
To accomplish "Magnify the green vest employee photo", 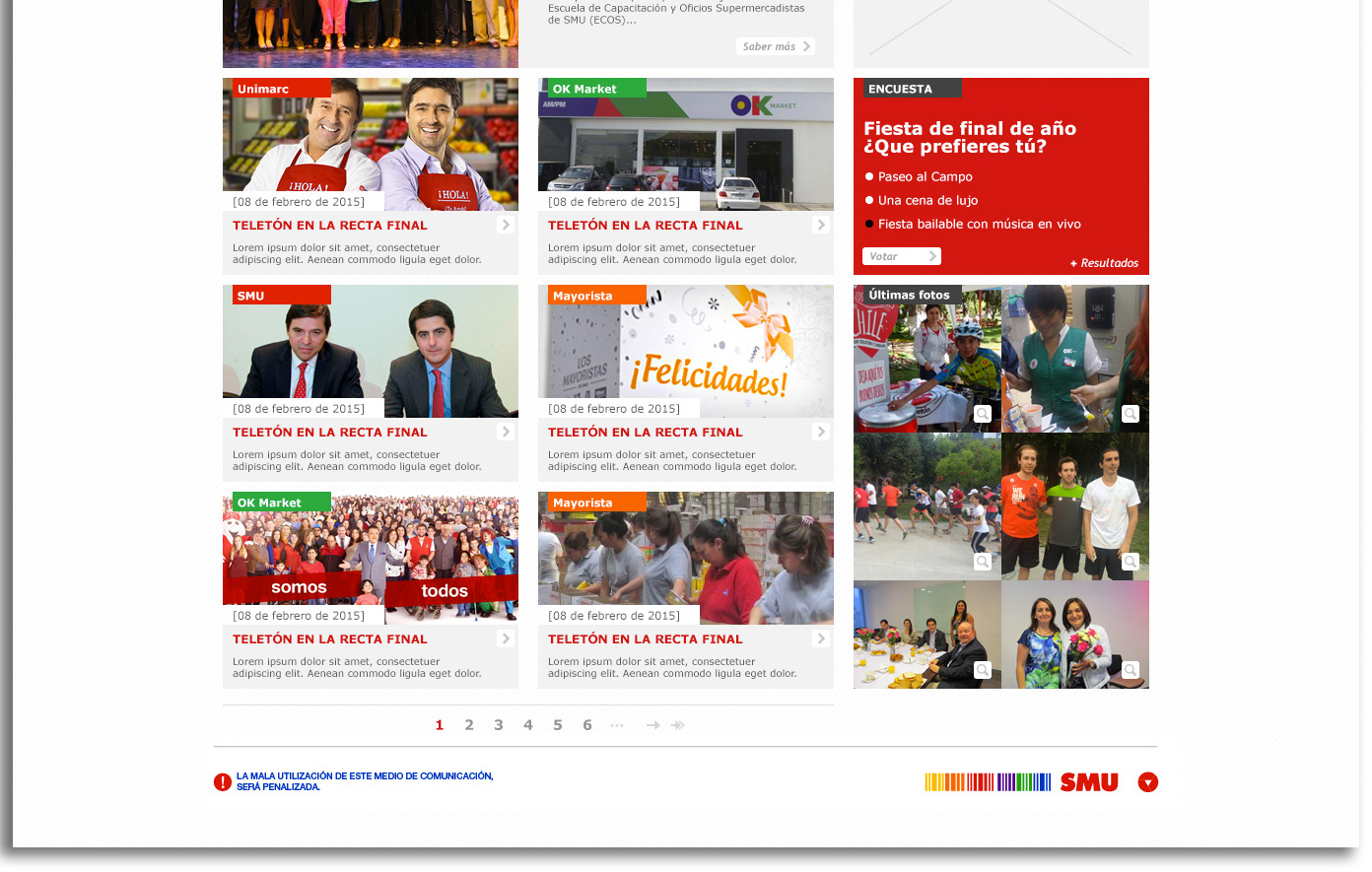I will point(1131,414).
